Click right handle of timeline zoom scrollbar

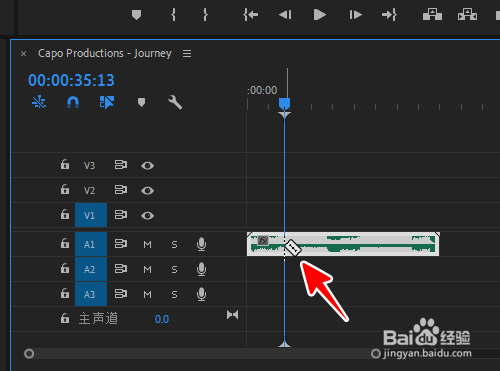[x=376, y=354]
